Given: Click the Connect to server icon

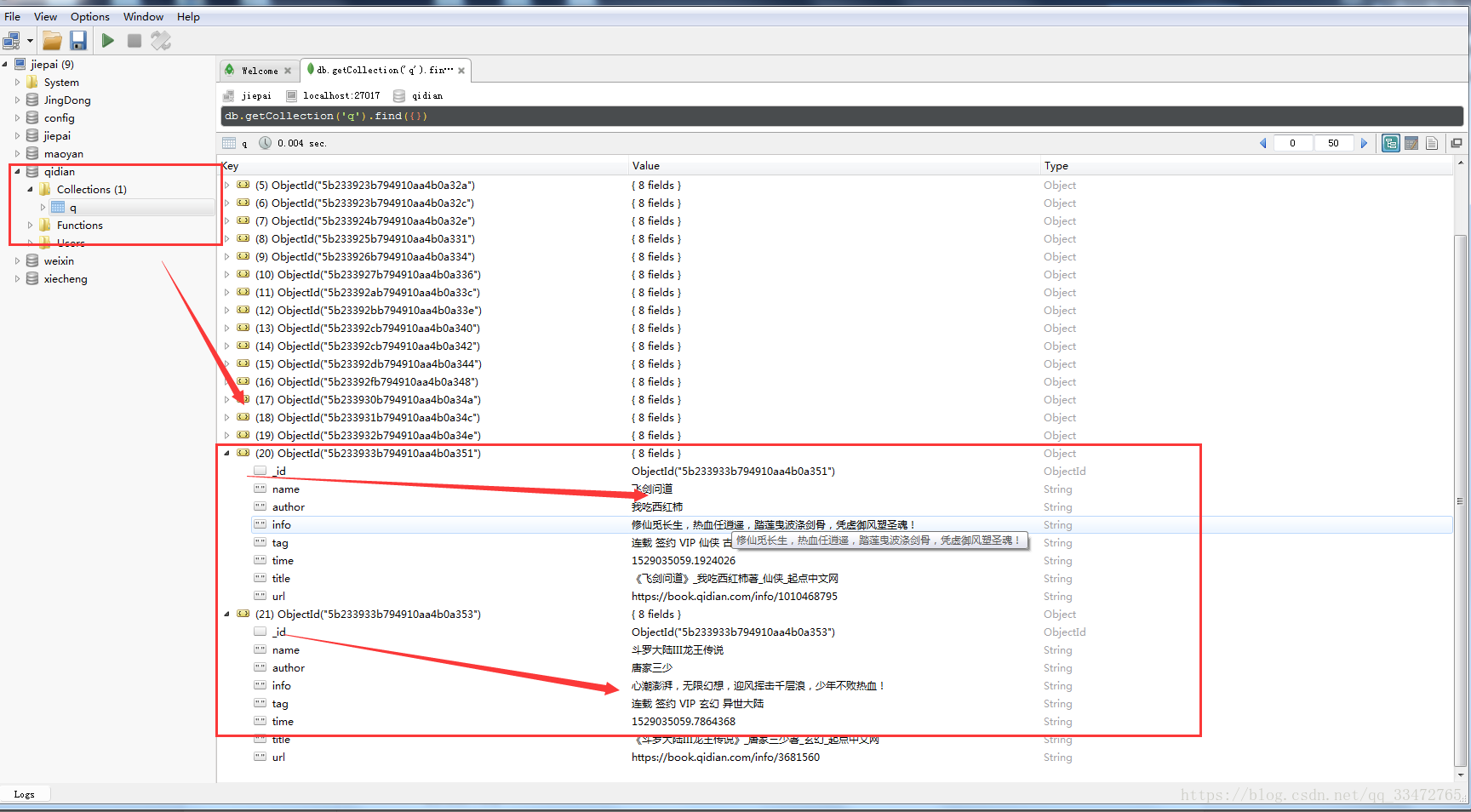Looking at the screenshot, I should point(11,40).
